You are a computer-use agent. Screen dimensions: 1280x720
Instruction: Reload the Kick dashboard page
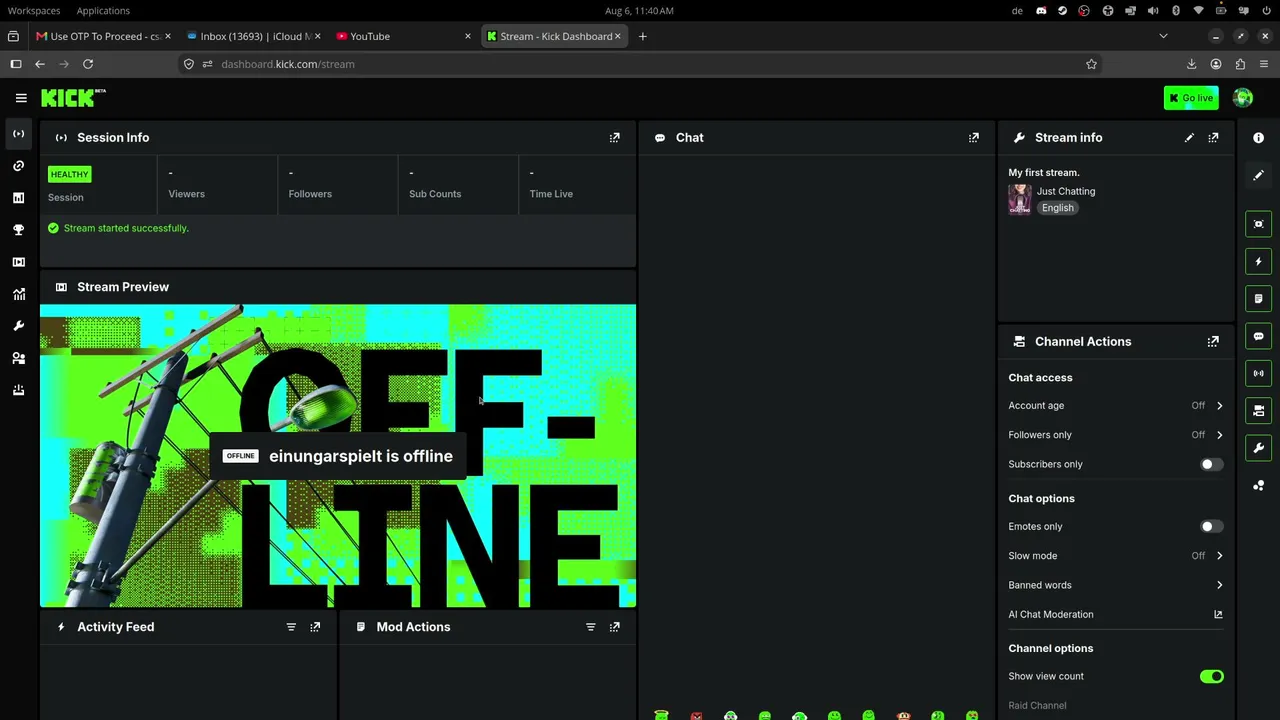click(88, 64)
